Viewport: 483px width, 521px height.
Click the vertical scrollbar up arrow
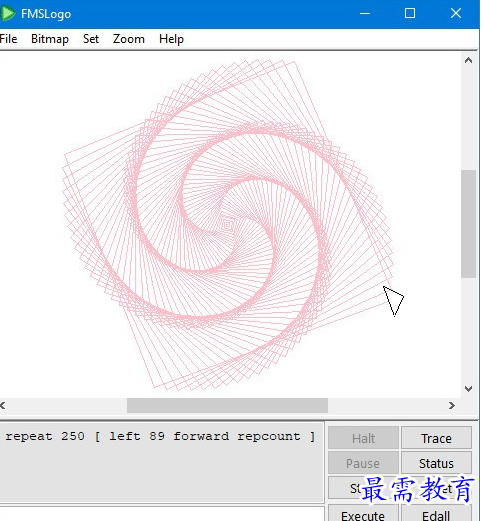pos(468,60)
